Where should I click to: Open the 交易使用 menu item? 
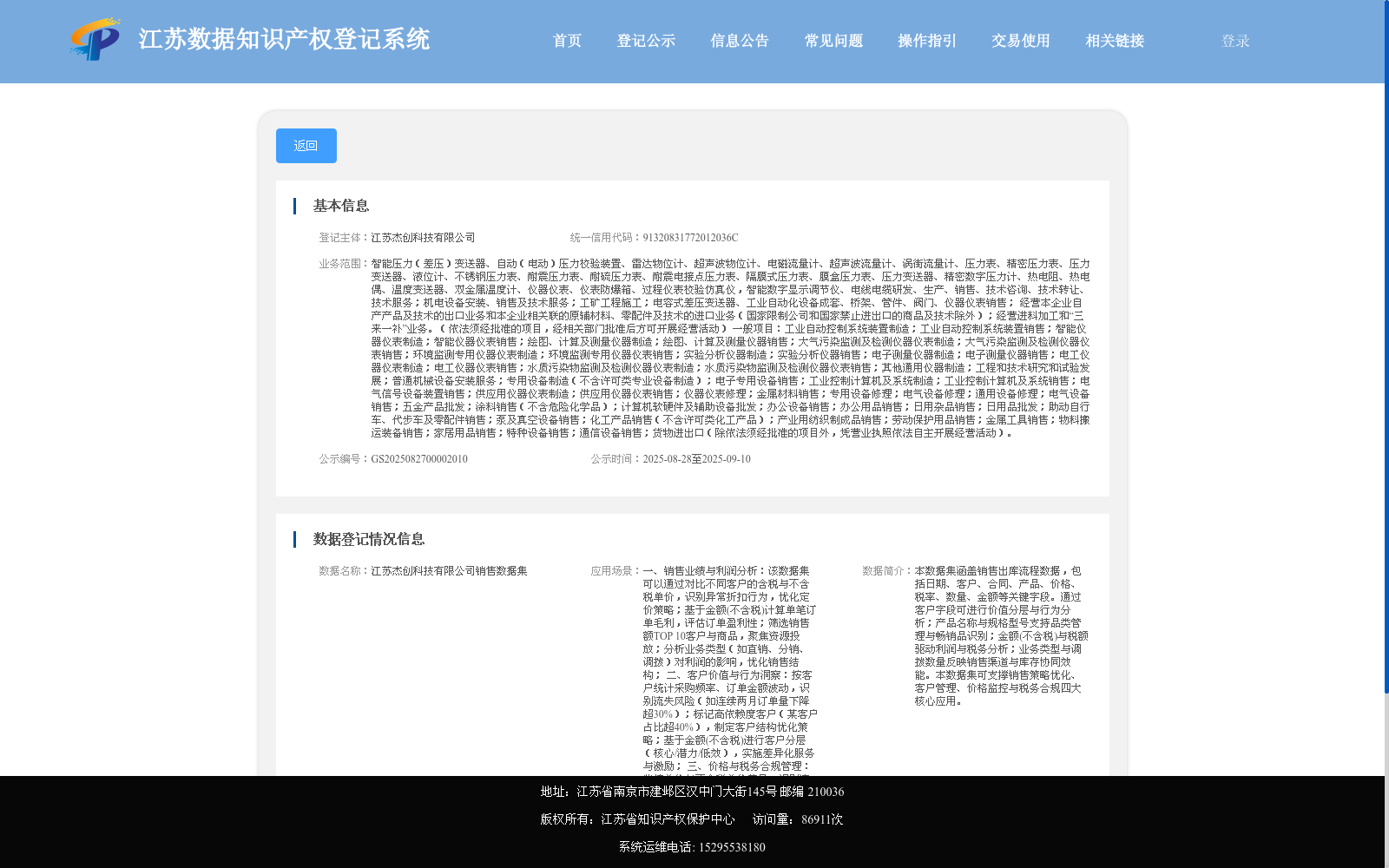pos(1022,41)
